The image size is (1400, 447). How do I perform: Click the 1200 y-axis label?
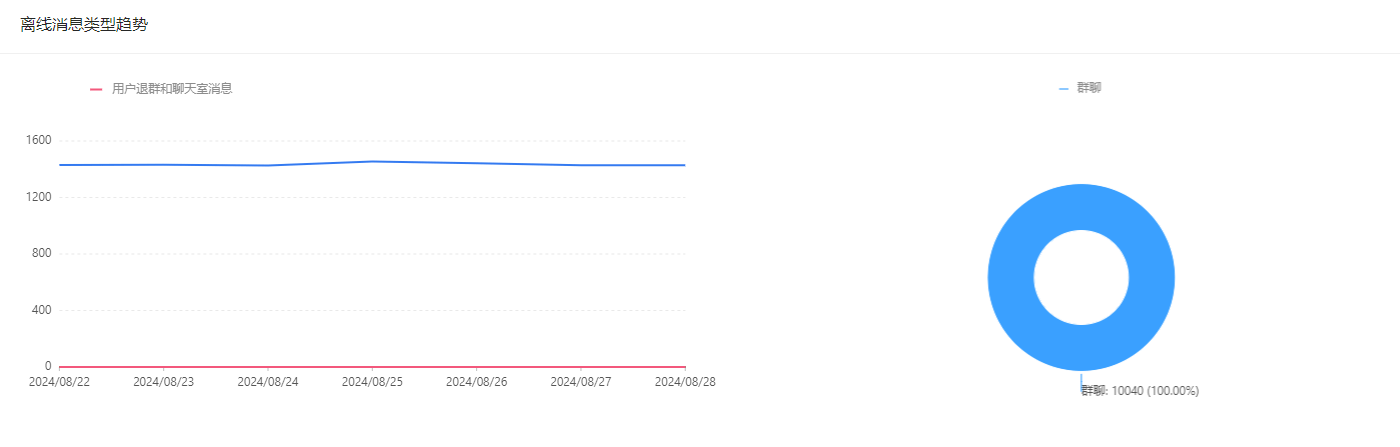40,197
